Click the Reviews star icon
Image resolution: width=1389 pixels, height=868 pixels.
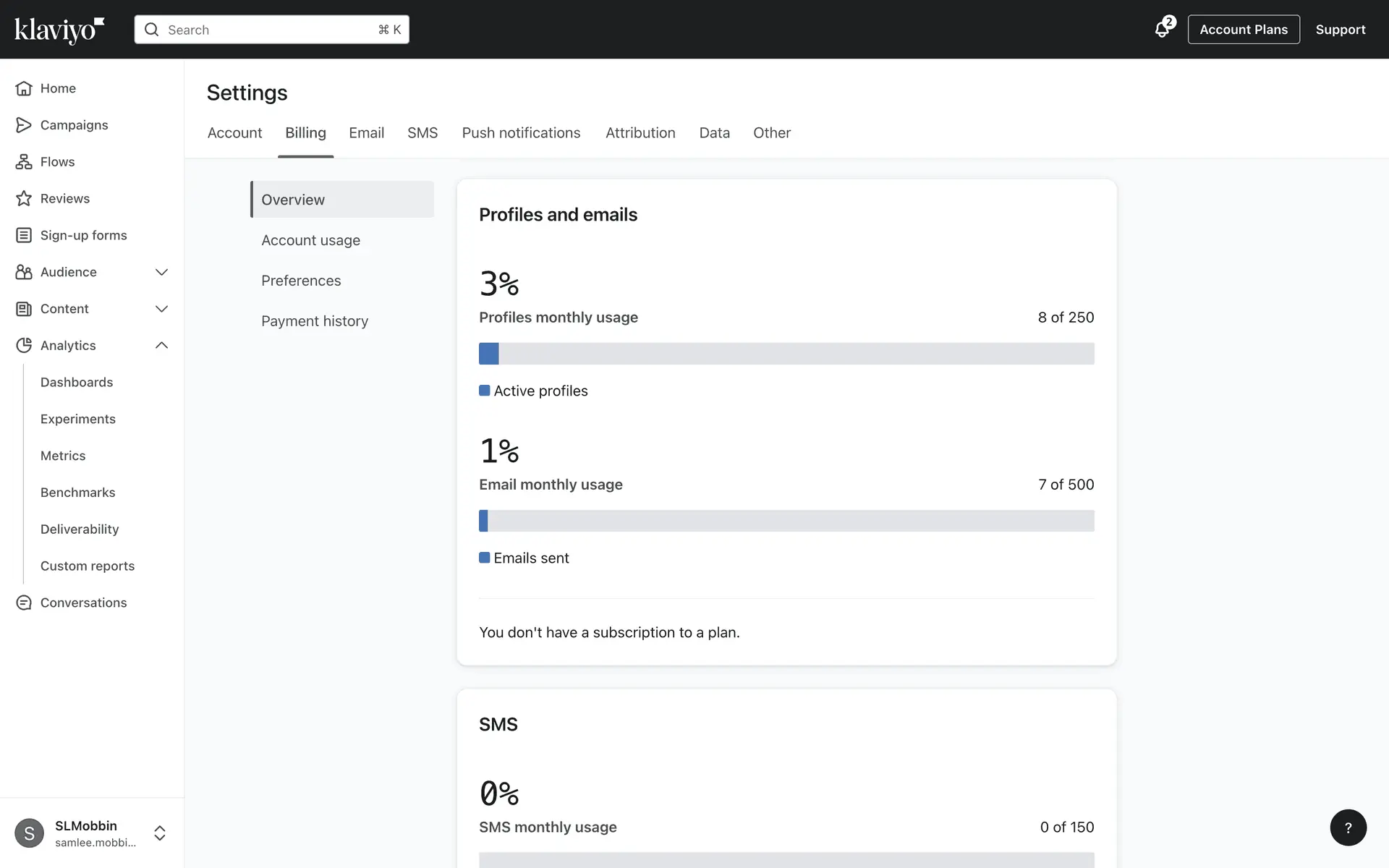[x=24, y=198]
